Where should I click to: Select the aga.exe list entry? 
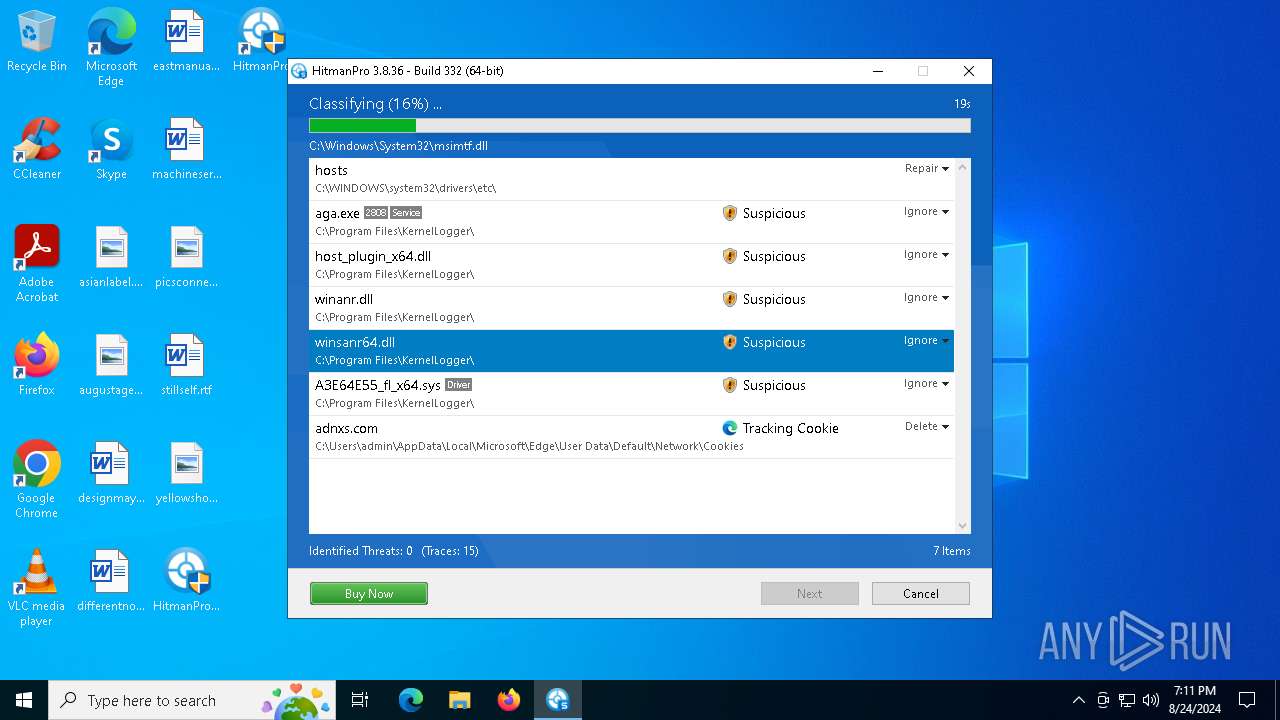pos(632,222)
